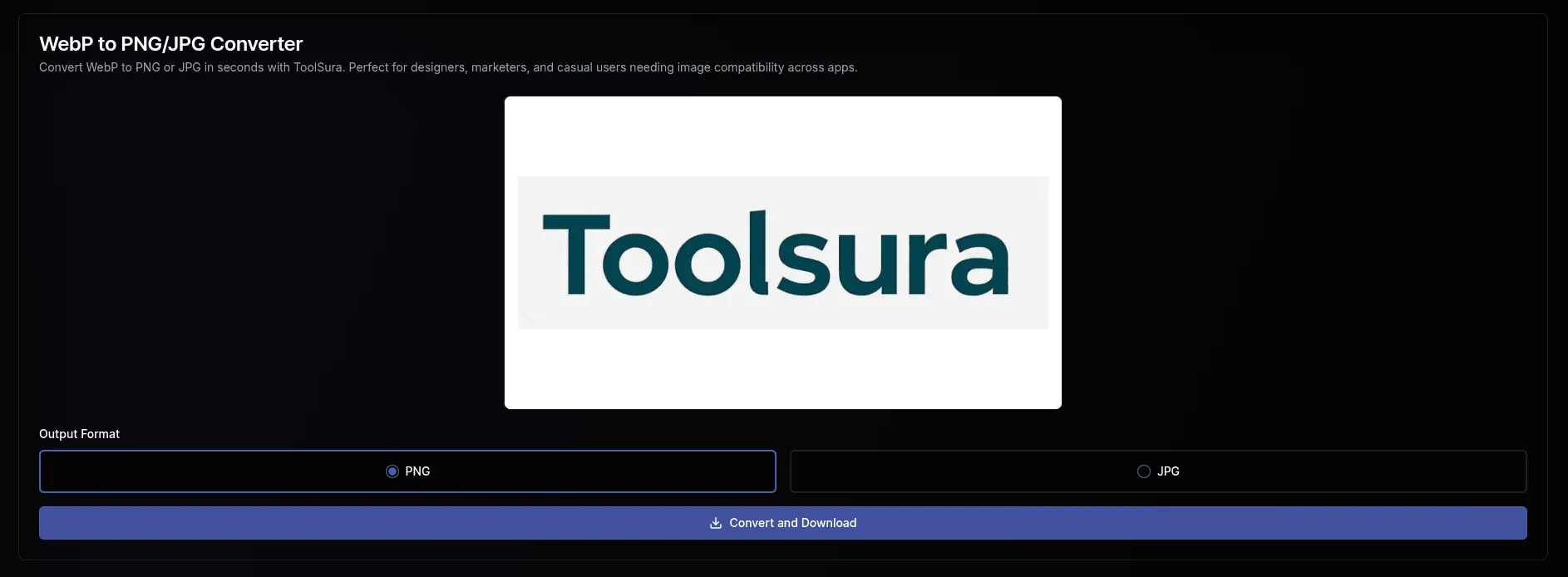Click the "JPG" label text

(x=1168, y=471)
